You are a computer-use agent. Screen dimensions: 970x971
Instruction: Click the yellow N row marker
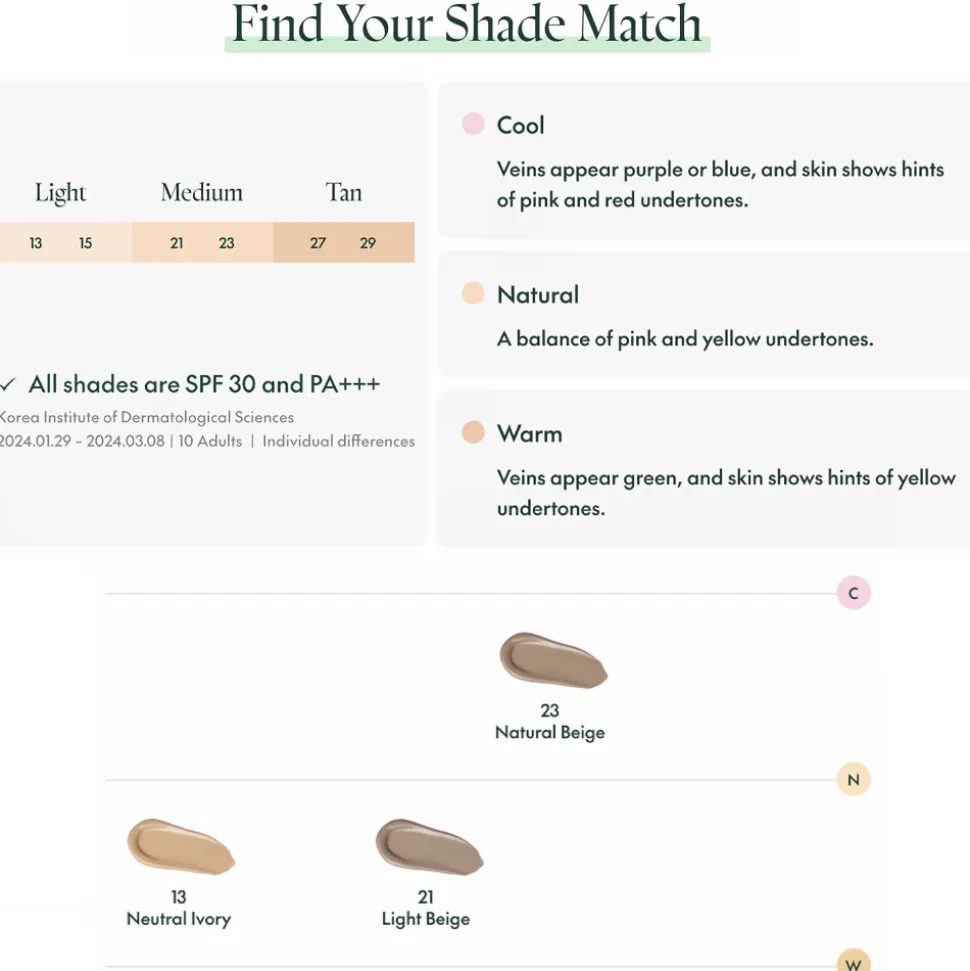coord(853,780)
